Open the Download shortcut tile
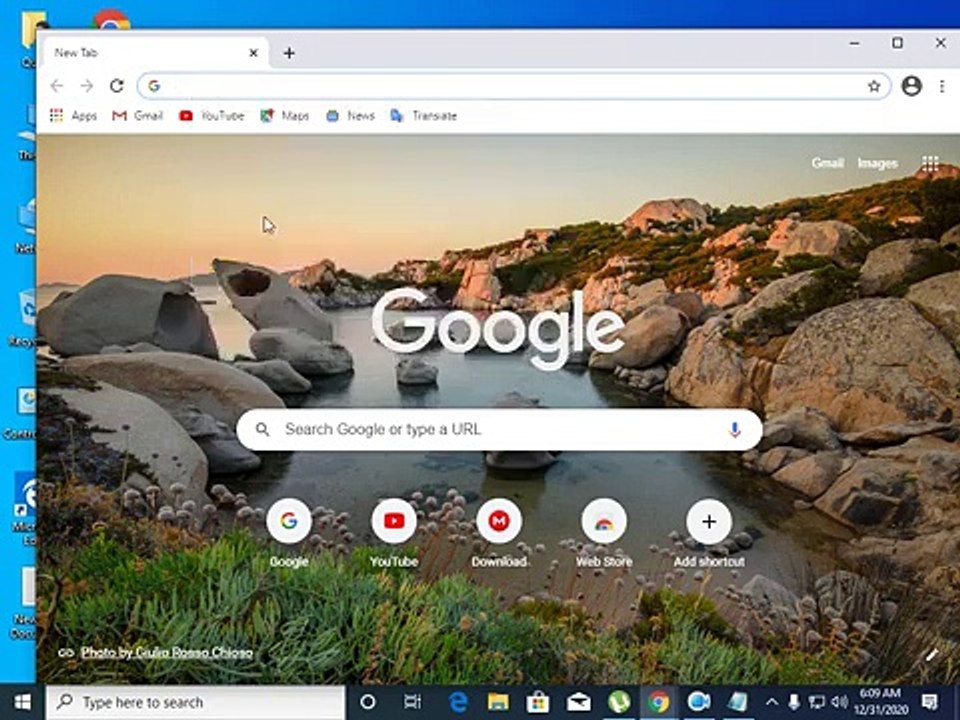Screen dimensions: 960x720 coord(499,532)
